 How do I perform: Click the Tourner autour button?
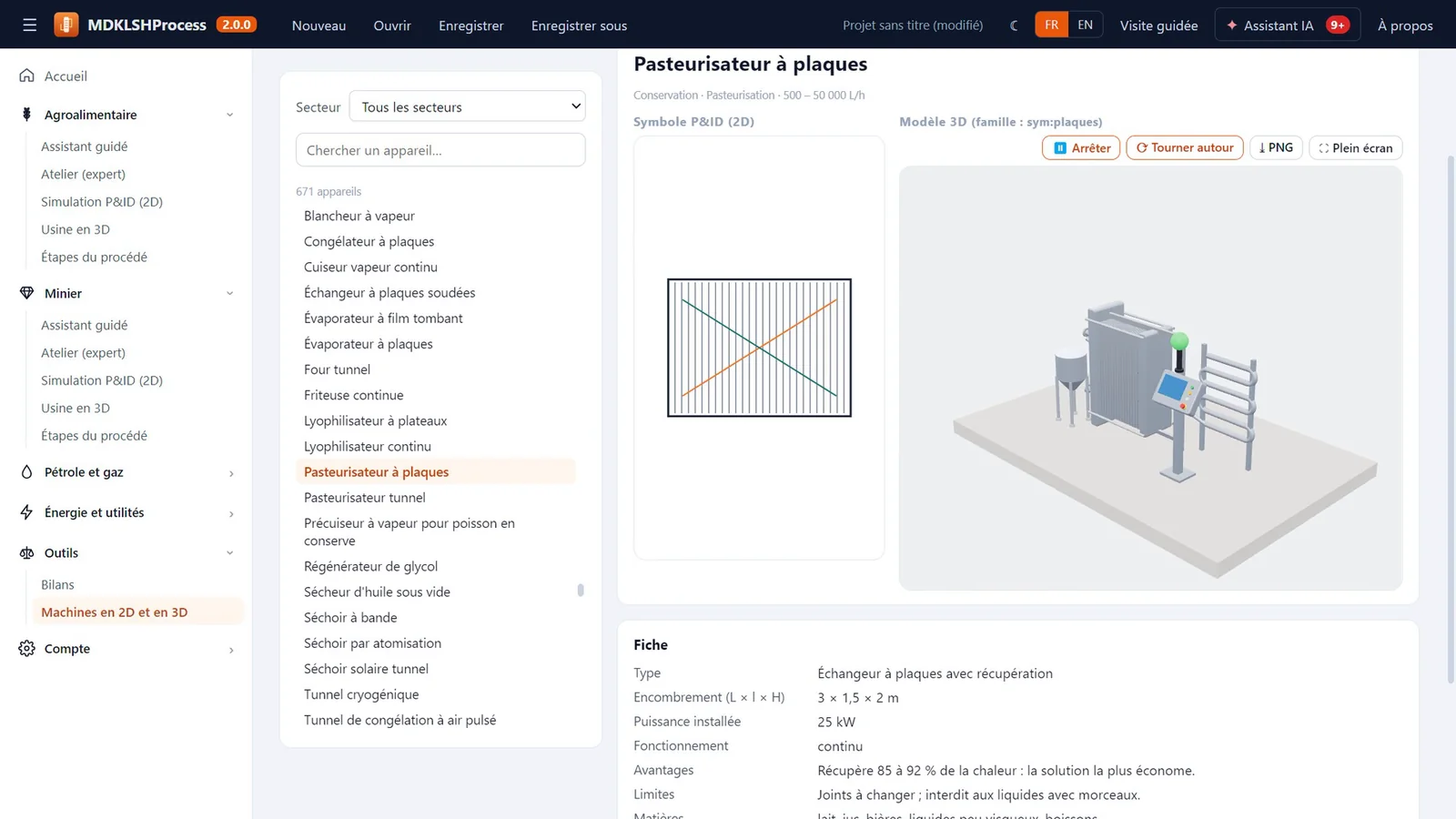click(1185, 147)
